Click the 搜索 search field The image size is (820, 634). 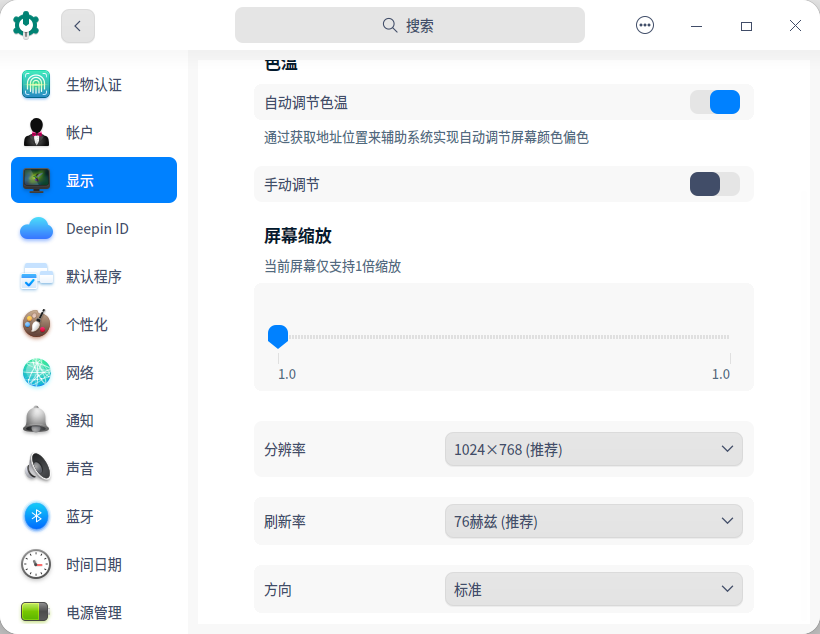click(410, 24)
